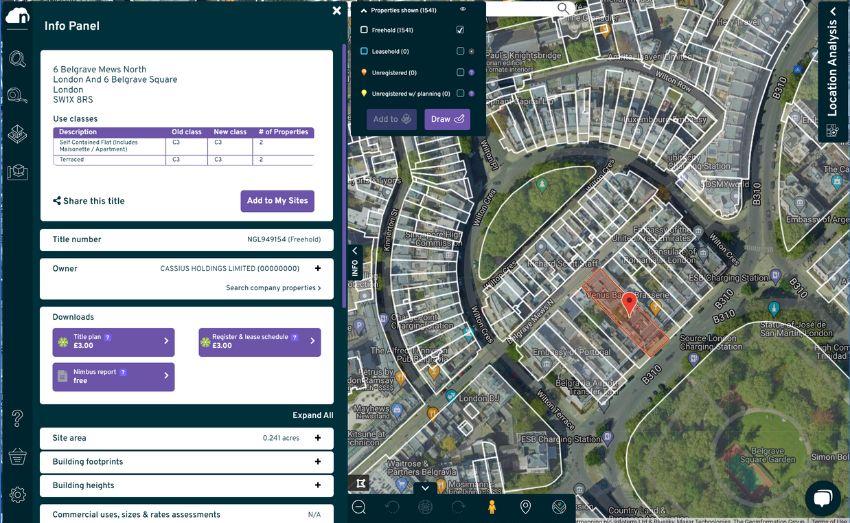This screenshot has width=850, height=523.
Task: Click Search company properties link
Action: (273, 288)
